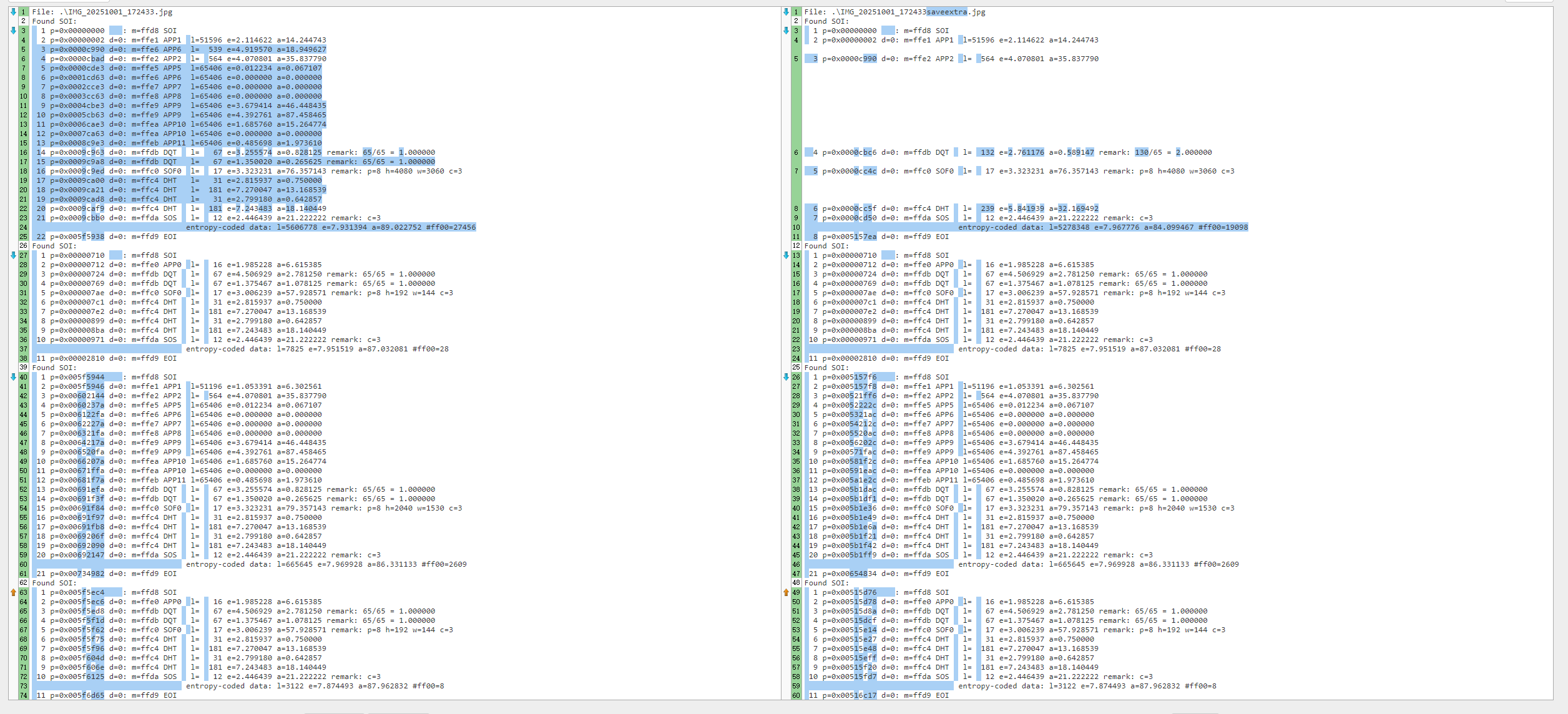Click orange up arrow beside right line 49
Screen dimensions: 1568x714
pos(786,592)
